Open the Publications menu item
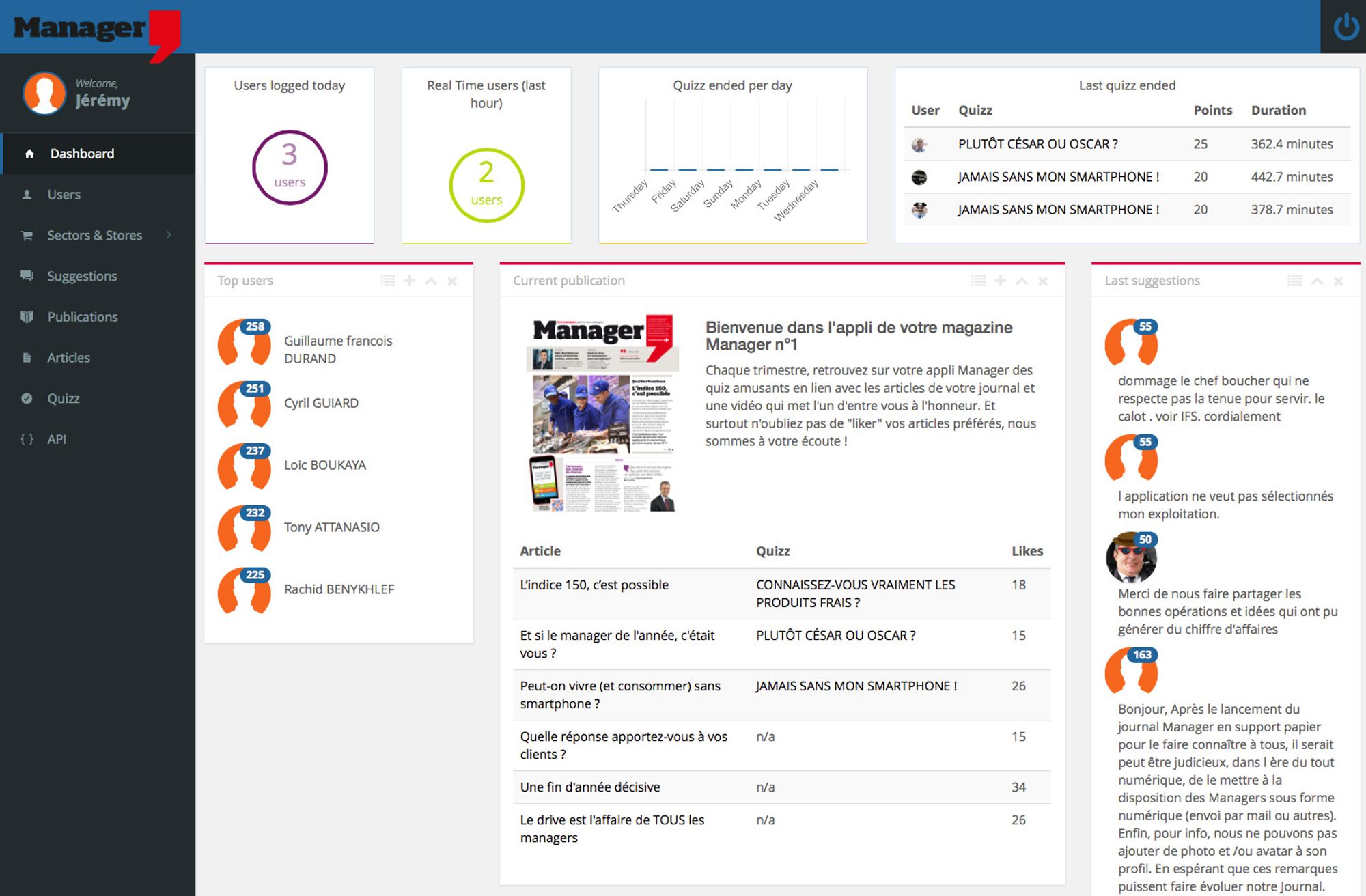1366x896 pixels. click(x=98, y=317)
